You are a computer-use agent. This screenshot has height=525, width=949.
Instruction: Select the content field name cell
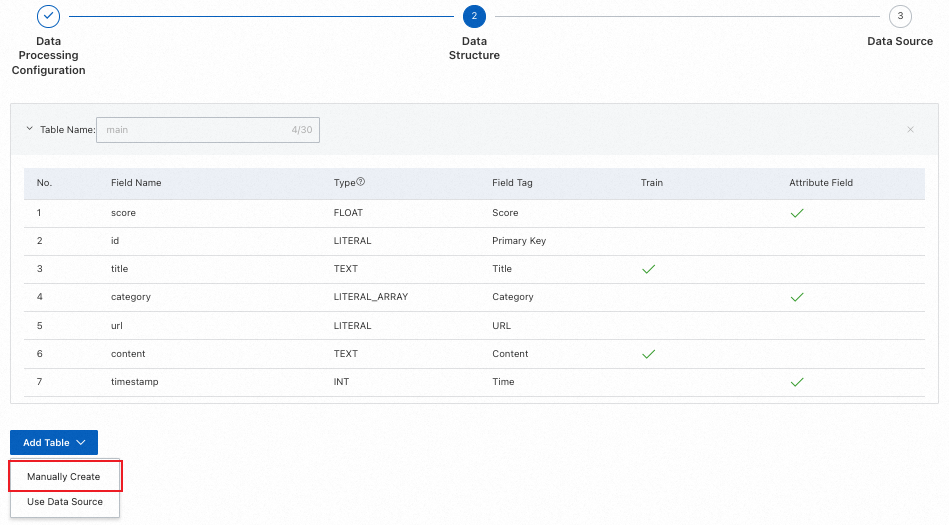tap(128, 354)
